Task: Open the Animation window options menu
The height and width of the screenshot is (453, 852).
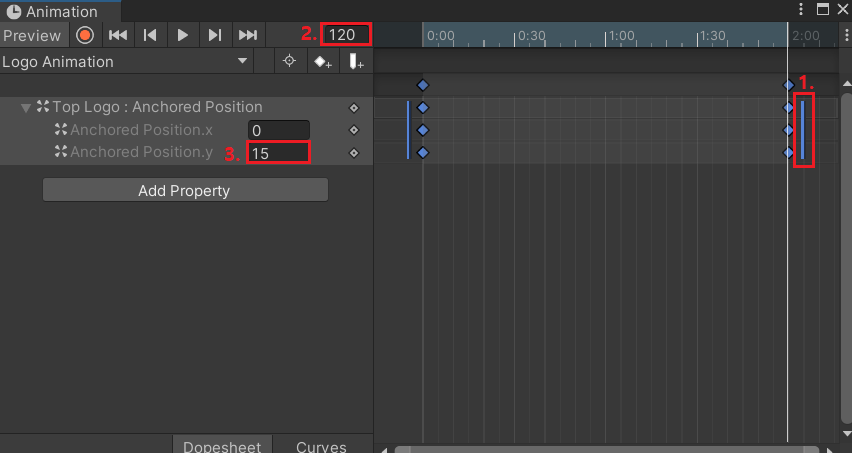Action: pyautogui.click(x=800, y=9)
